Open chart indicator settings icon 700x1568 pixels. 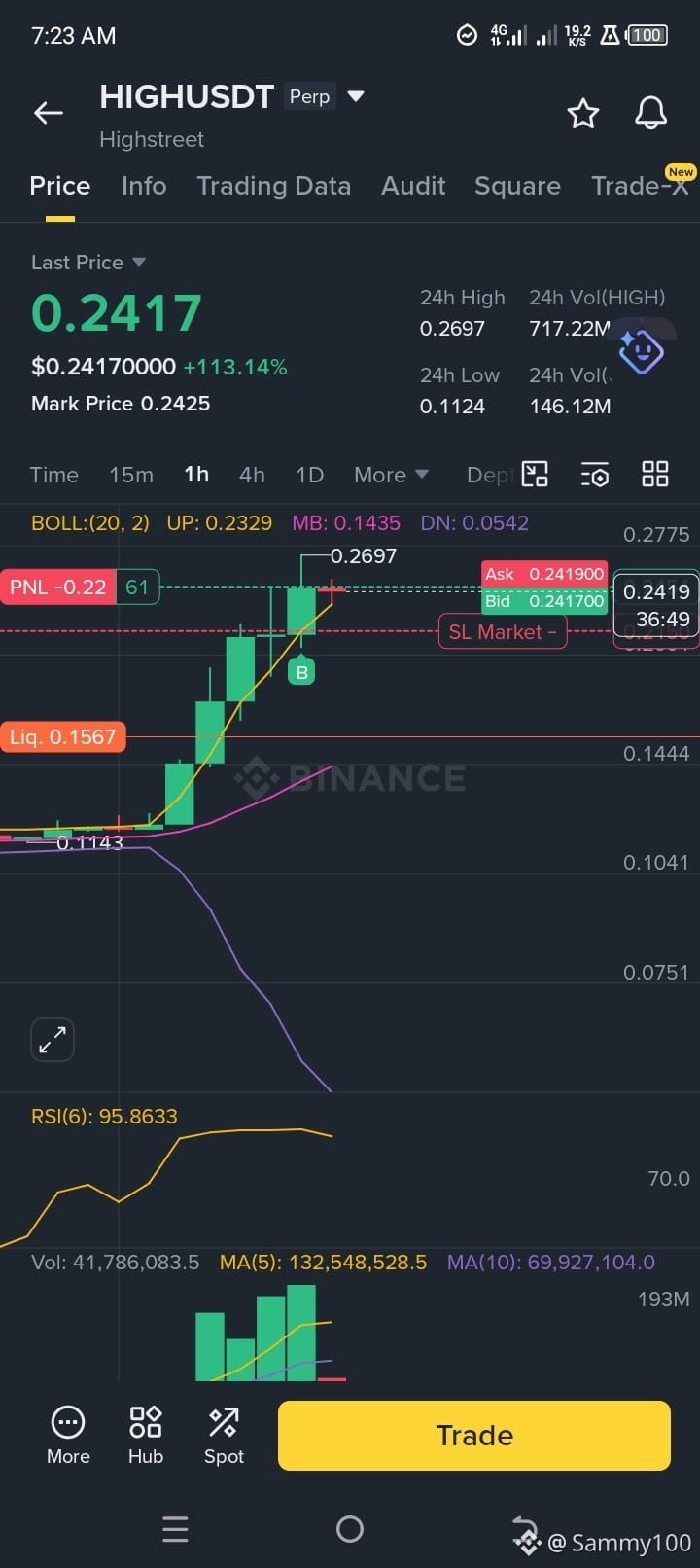595,475
